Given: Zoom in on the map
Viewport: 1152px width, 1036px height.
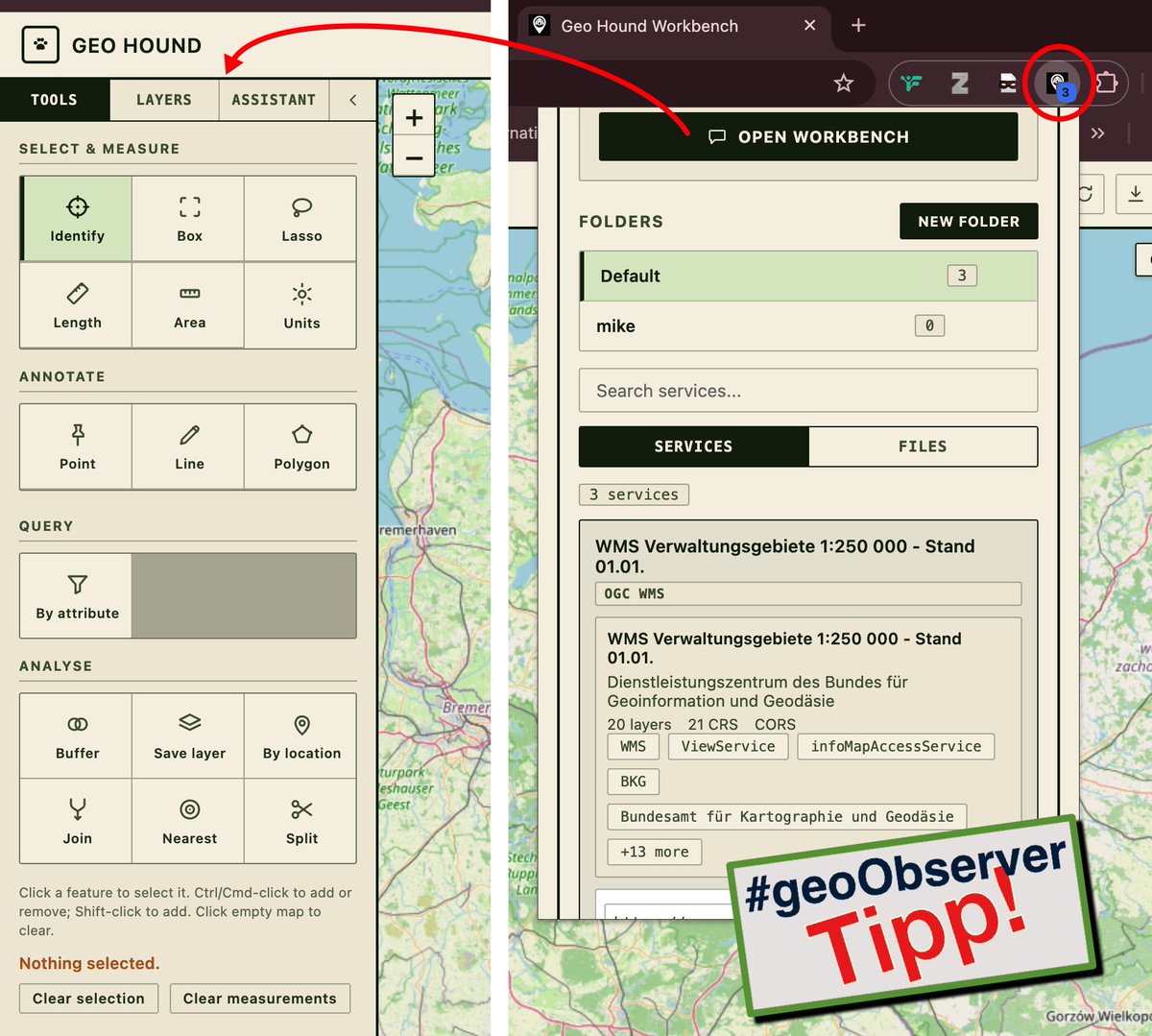Looking at the screenshot, I should [414, 118].
